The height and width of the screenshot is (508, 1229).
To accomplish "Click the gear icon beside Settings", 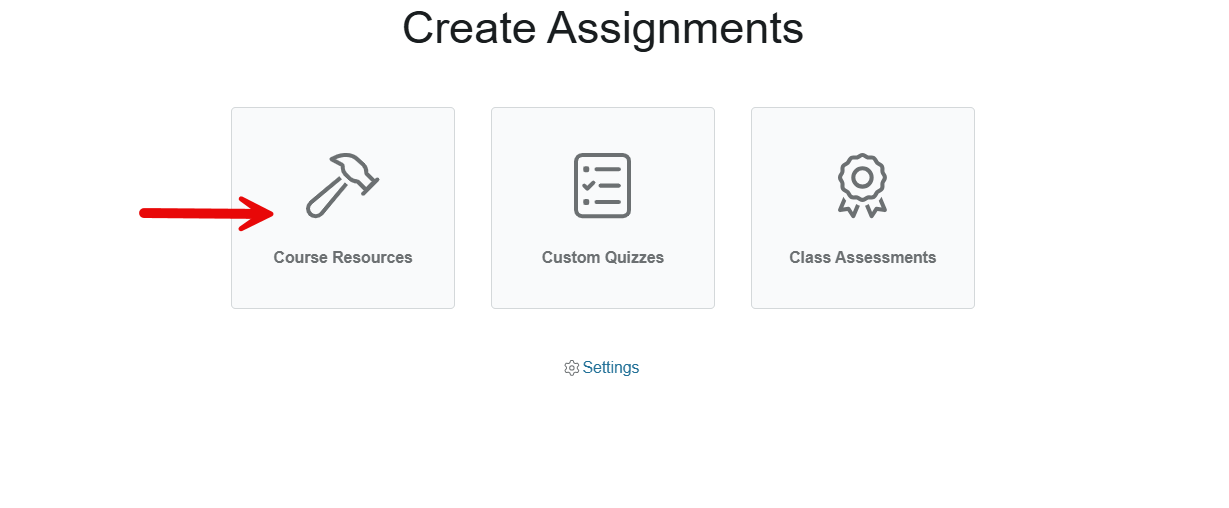I will [572, 368].
